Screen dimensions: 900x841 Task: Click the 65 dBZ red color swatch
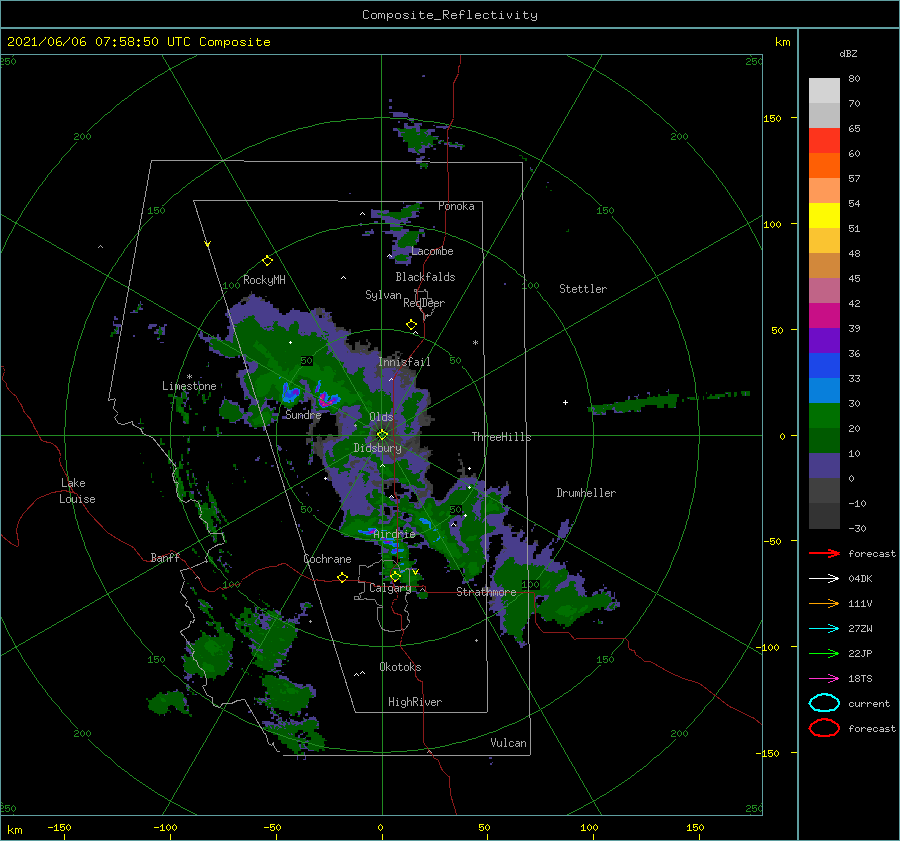824,140
